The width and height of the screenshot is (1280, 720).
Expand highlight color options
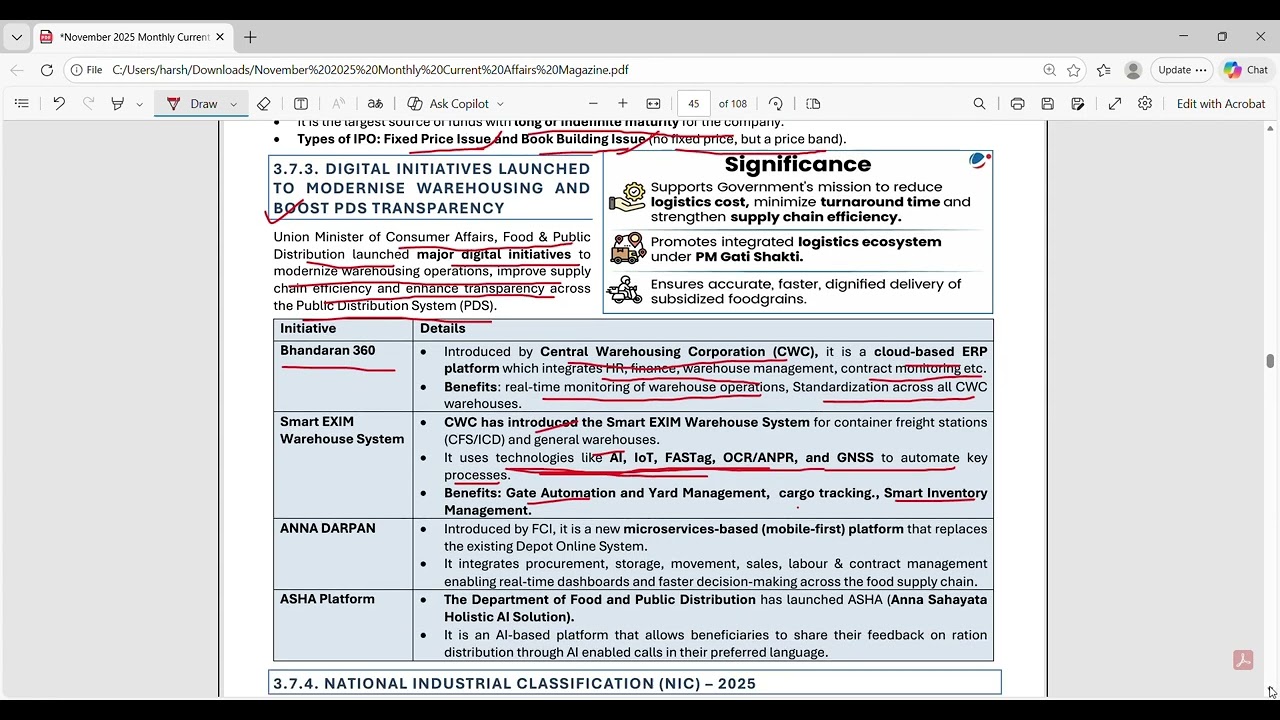[139, 104]
